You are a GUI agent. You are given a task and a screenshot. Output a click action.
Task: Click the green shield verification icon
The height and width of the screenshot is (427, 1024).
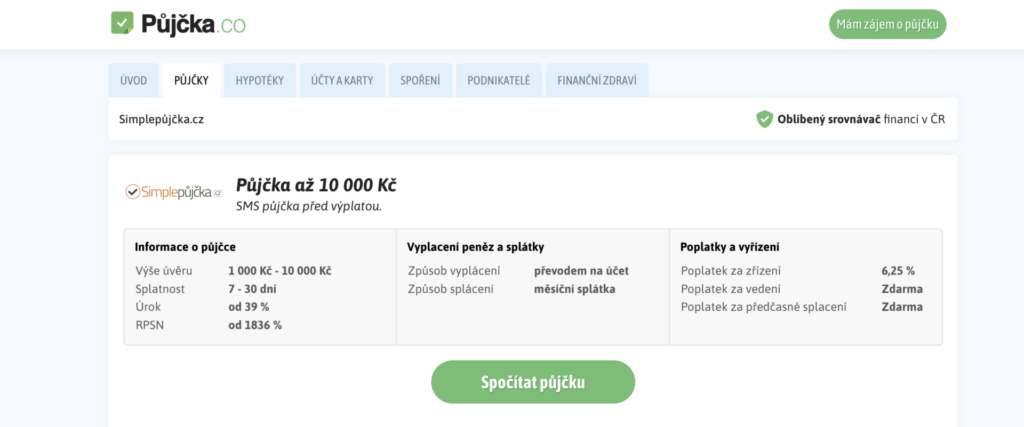[x=764, y=119]
